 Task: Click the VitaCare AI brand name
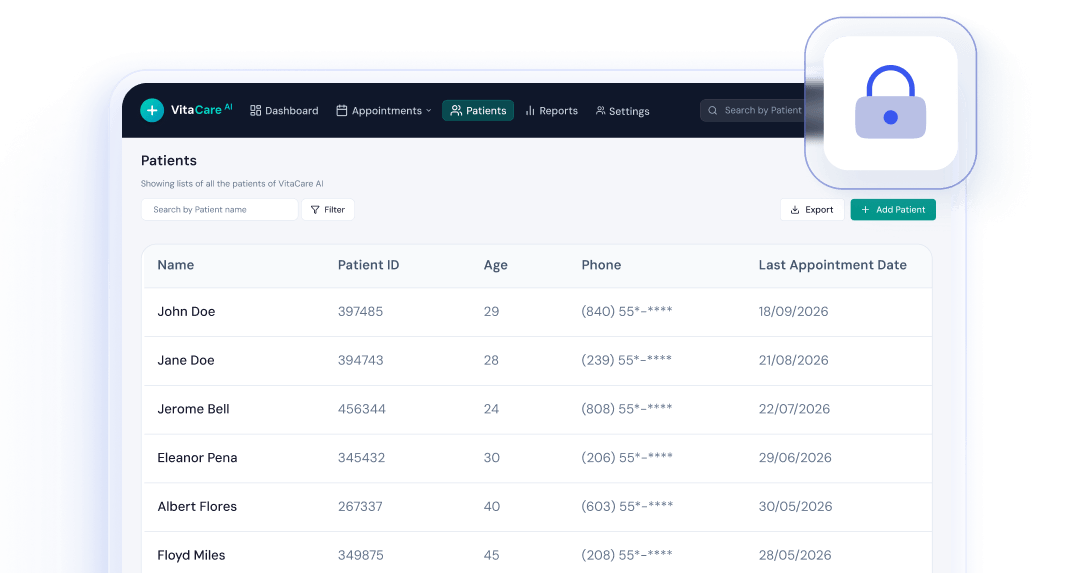pos(201,109)
